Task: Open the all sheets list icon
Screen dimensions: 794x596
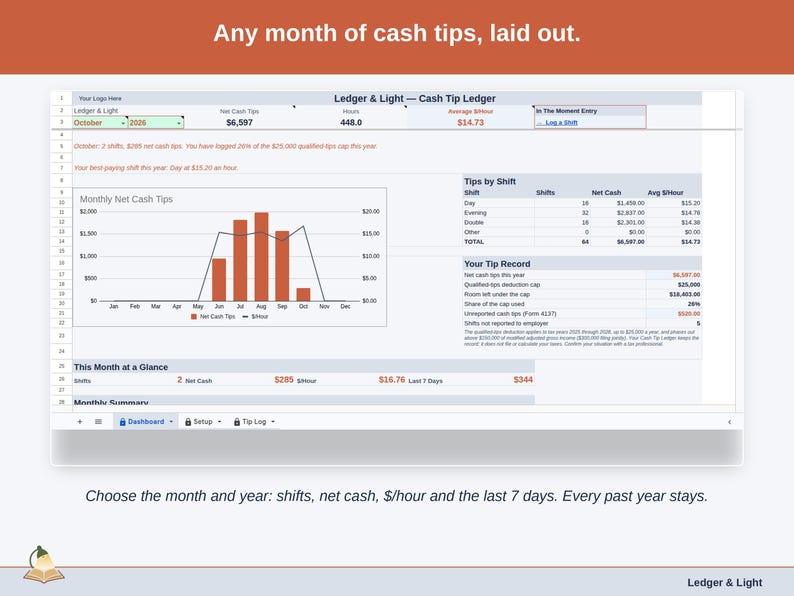Action: (98, 421)
